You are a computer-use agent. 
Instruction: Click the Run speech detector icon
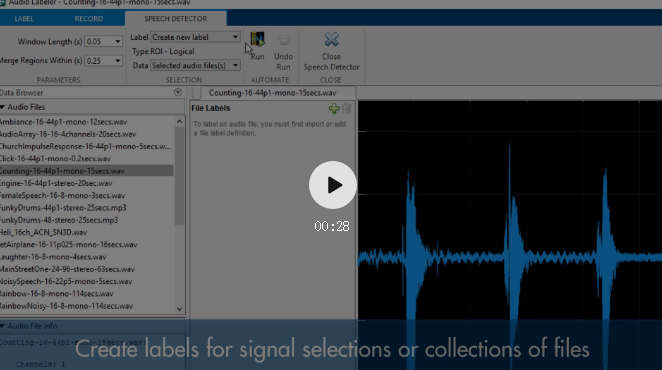coord(258,40)
